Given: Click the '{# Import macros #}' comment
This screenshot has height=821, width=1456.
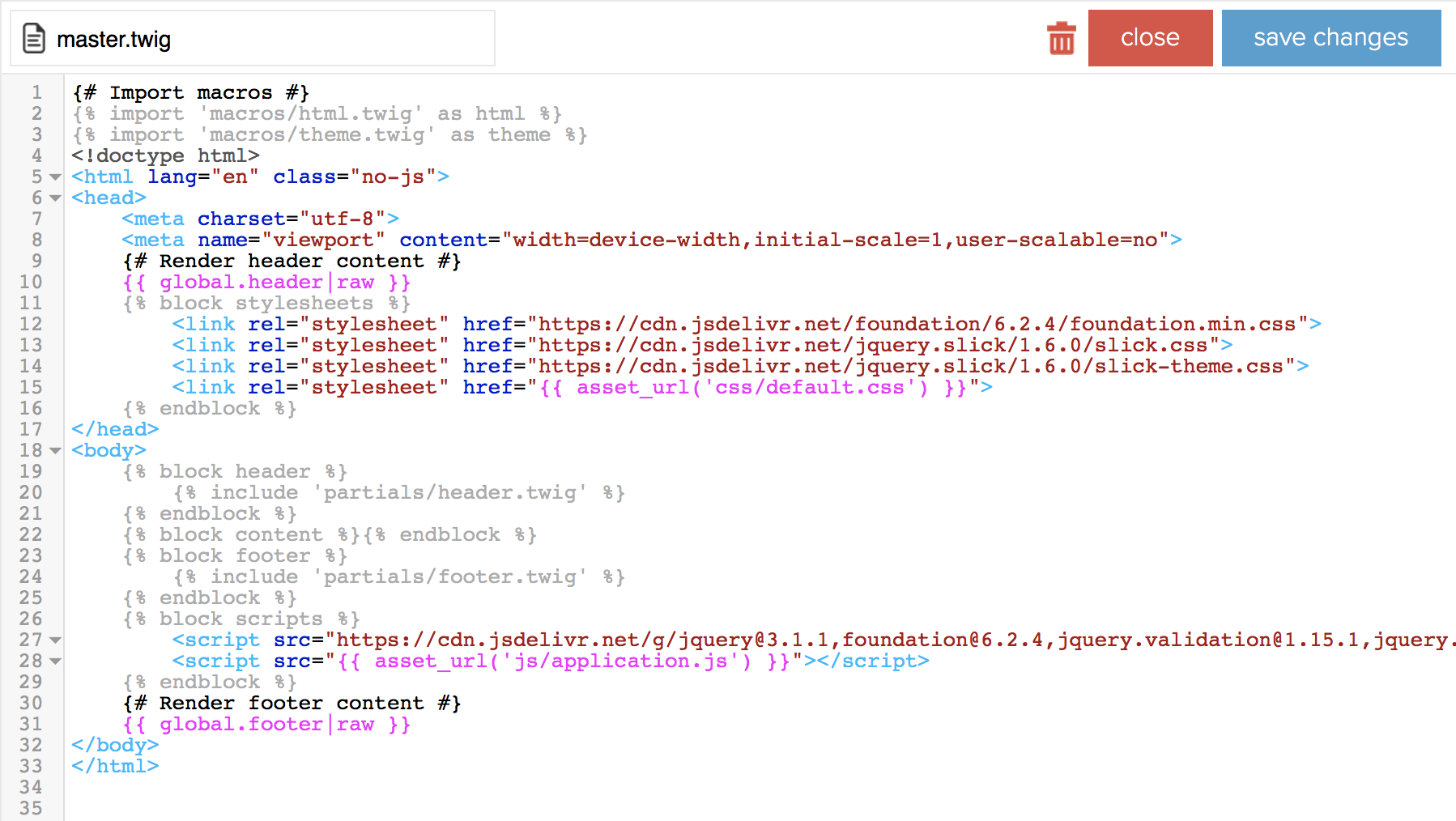Looking at the screenshot, I should tap(190, 92).
